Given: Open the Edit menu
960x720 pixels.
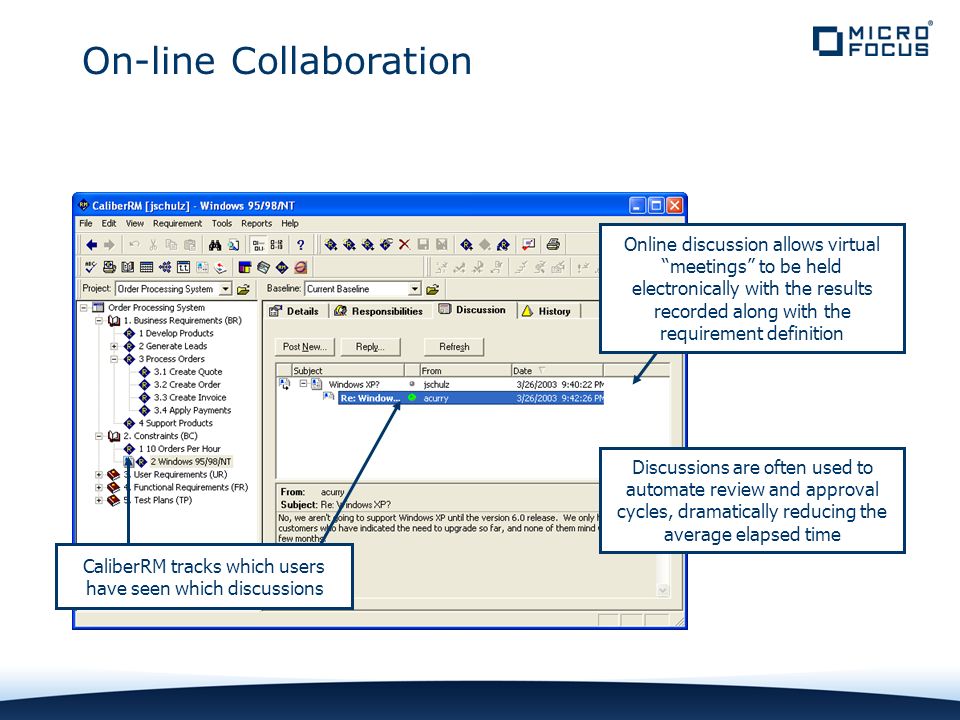Looking at the screenshot, I should tap(109, 223).
